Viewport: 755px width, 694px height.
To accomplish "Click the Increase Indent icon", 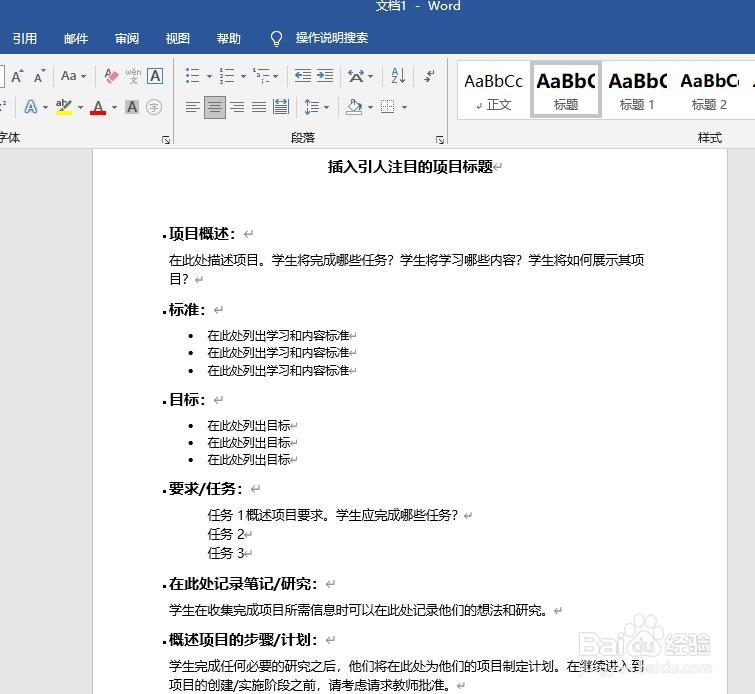I will (325, 76).
